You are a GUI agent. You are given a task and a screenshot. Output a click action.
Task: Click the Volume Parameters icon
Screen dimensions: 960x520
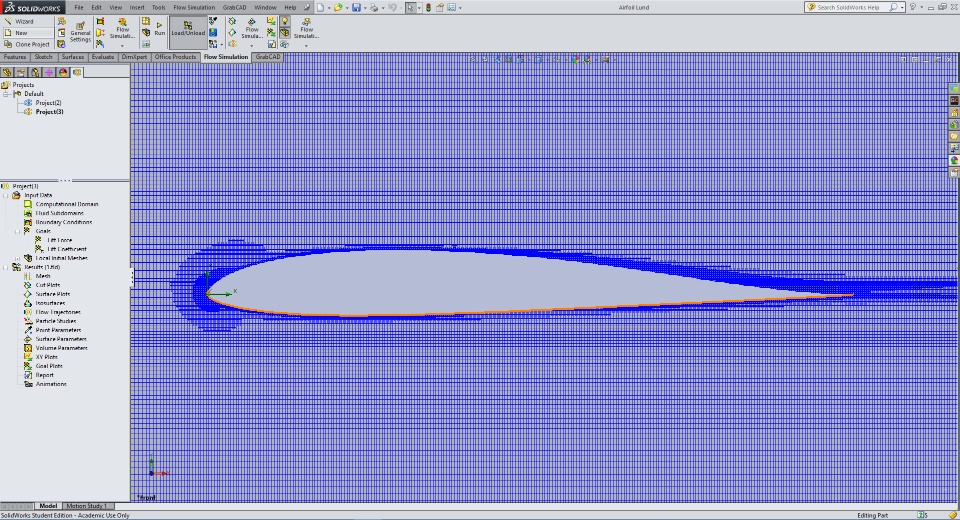(x=28, y=348)
